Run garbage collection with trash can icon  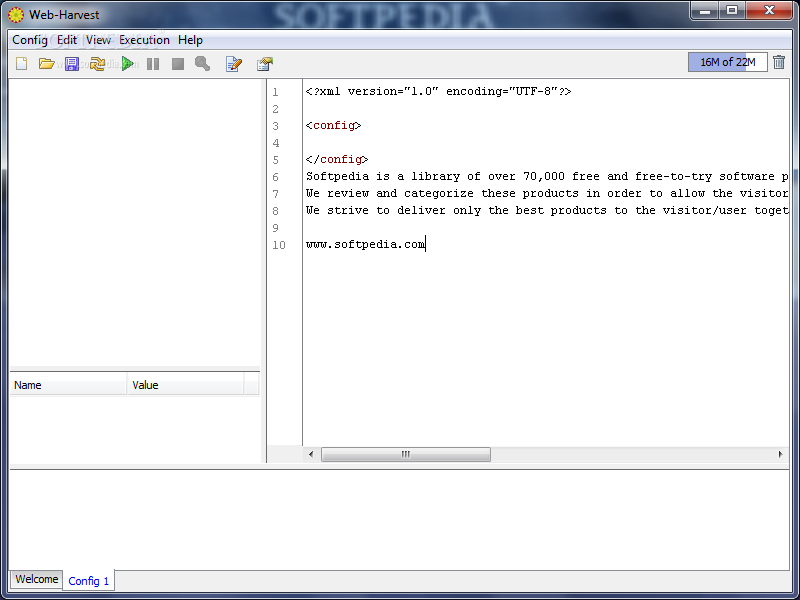[x=779, y=62]
